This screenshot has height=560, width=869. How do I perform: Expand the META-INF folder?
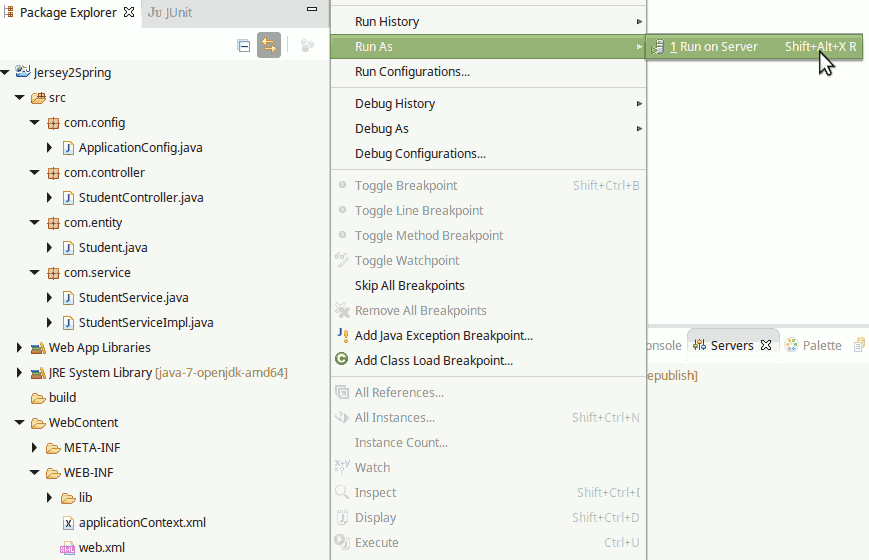pos(35,448)
